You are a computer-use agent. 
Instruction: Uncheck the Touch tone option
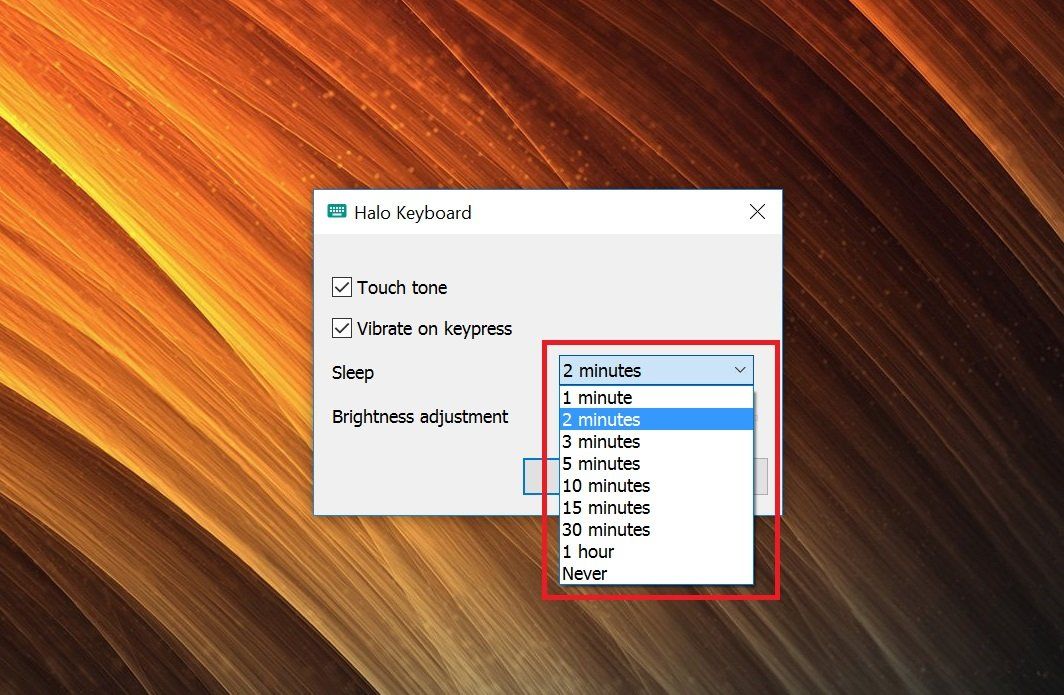[x=343, y=286]
